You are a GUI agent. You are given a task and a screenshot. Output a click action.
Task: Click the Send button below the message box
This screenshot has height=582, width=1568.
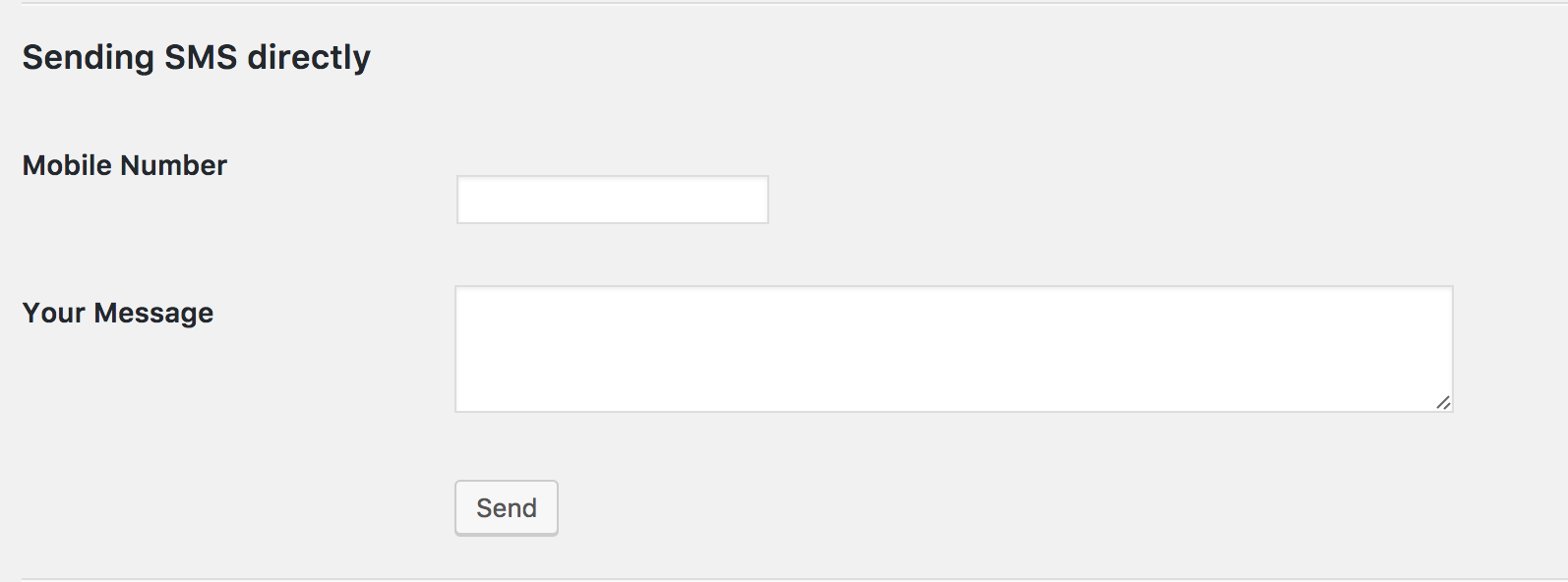pyautogui.click(x=507, y=507)
